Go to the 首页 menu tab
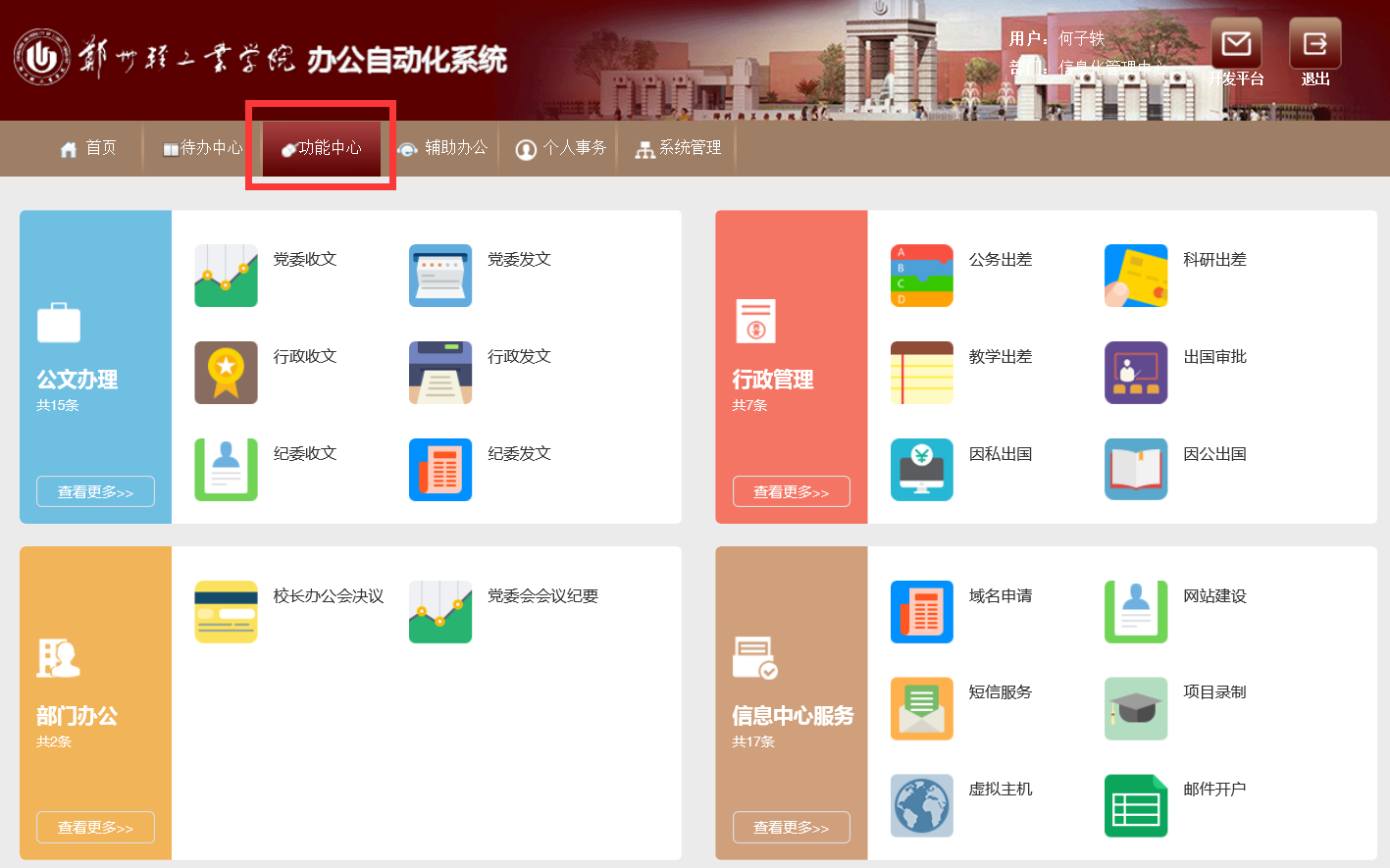 (x=88, y=148)
